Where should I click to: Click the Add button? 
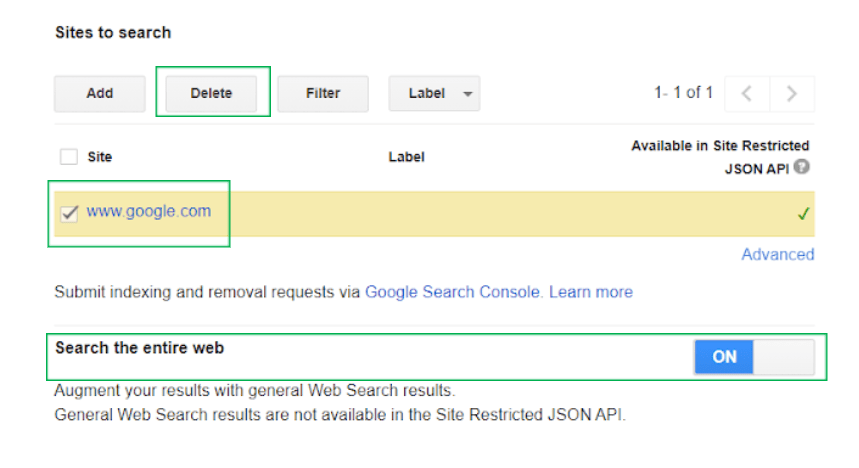tap(100, 94)
